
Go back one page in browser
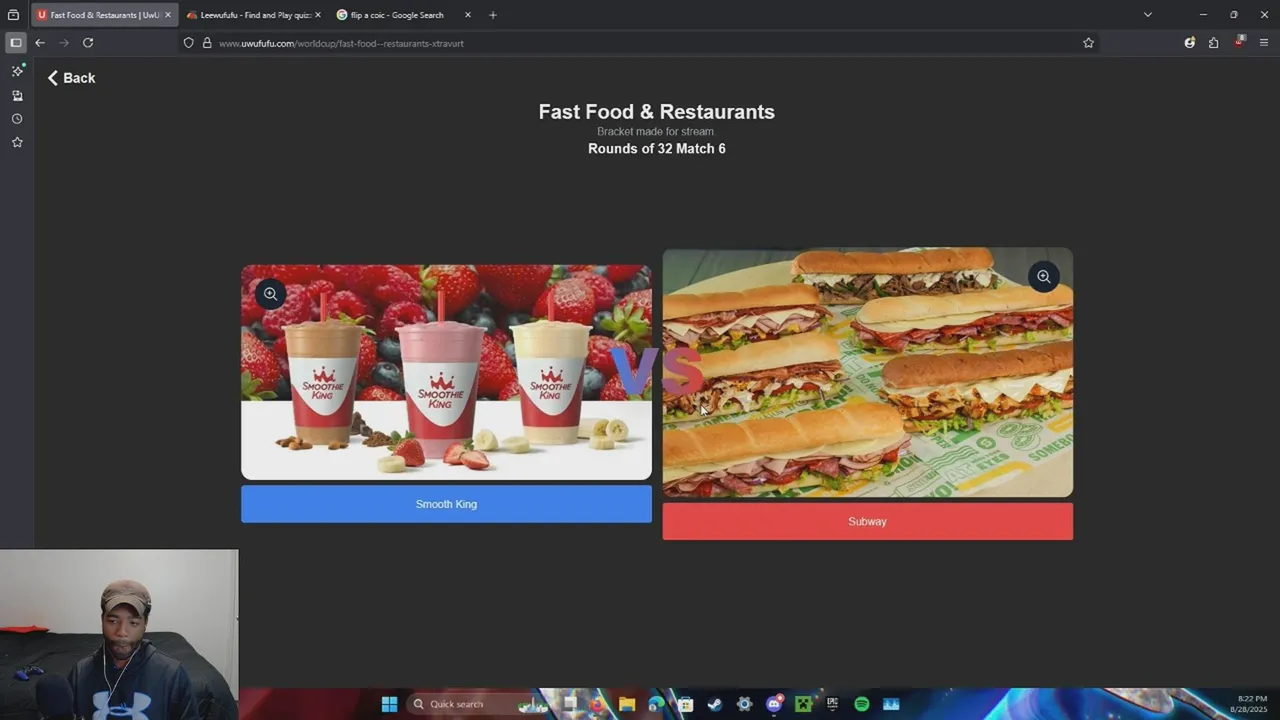pos(40,43)
